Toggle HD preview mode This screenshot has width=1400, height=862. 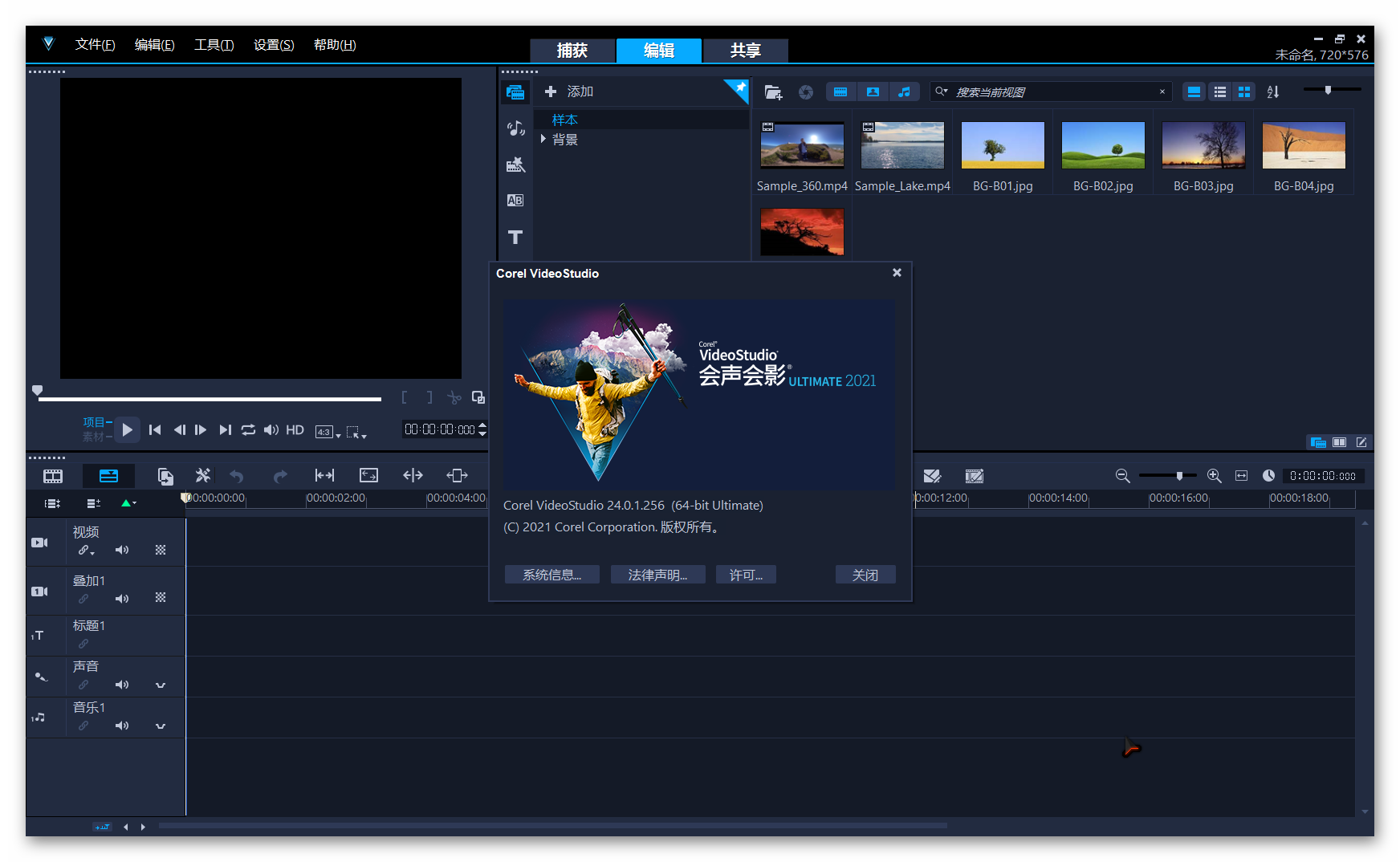click(x=295, y=430)
